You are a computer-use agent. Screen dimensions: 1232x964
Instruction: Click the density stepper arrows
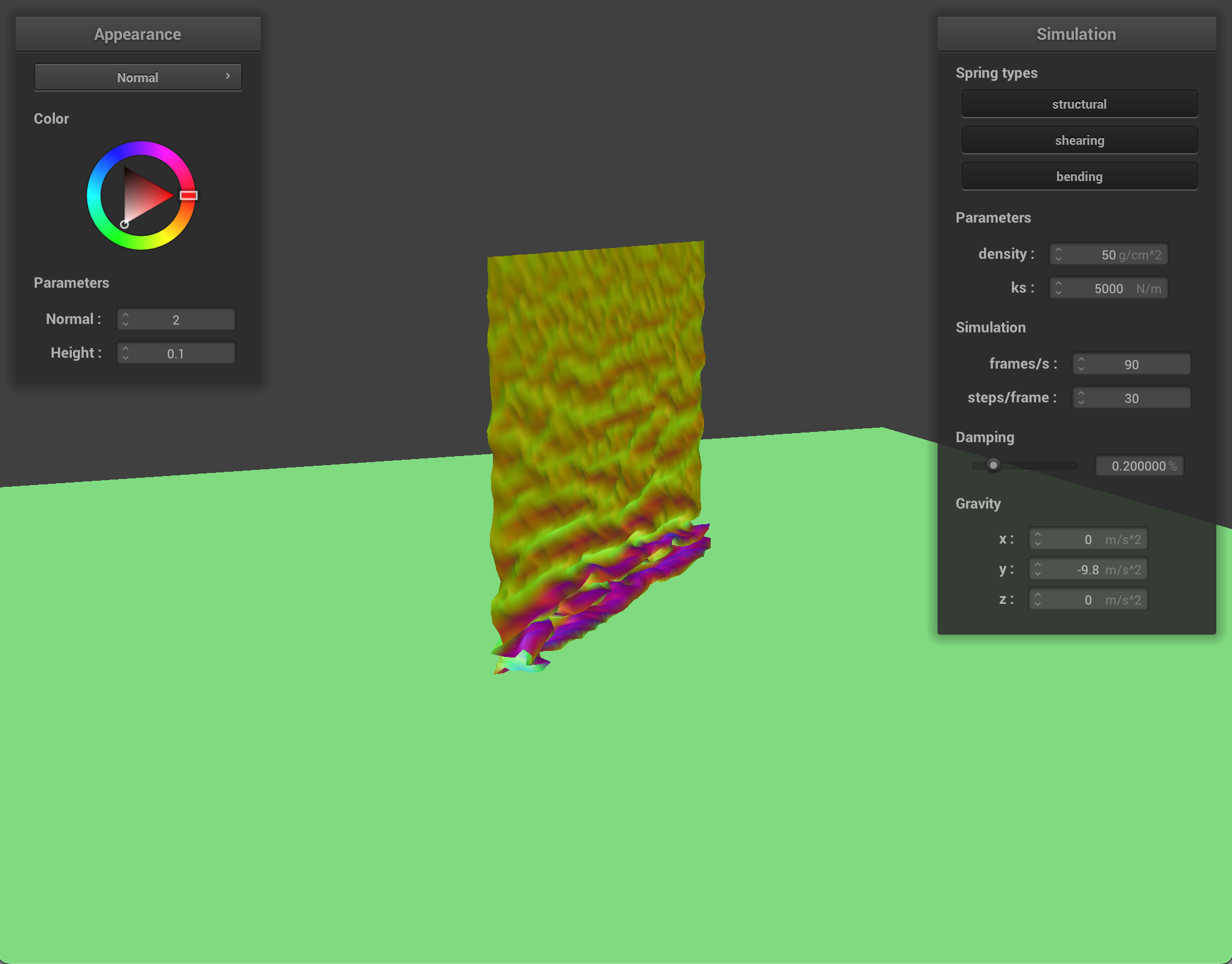pyautogui.click(x=1058, y=254)
